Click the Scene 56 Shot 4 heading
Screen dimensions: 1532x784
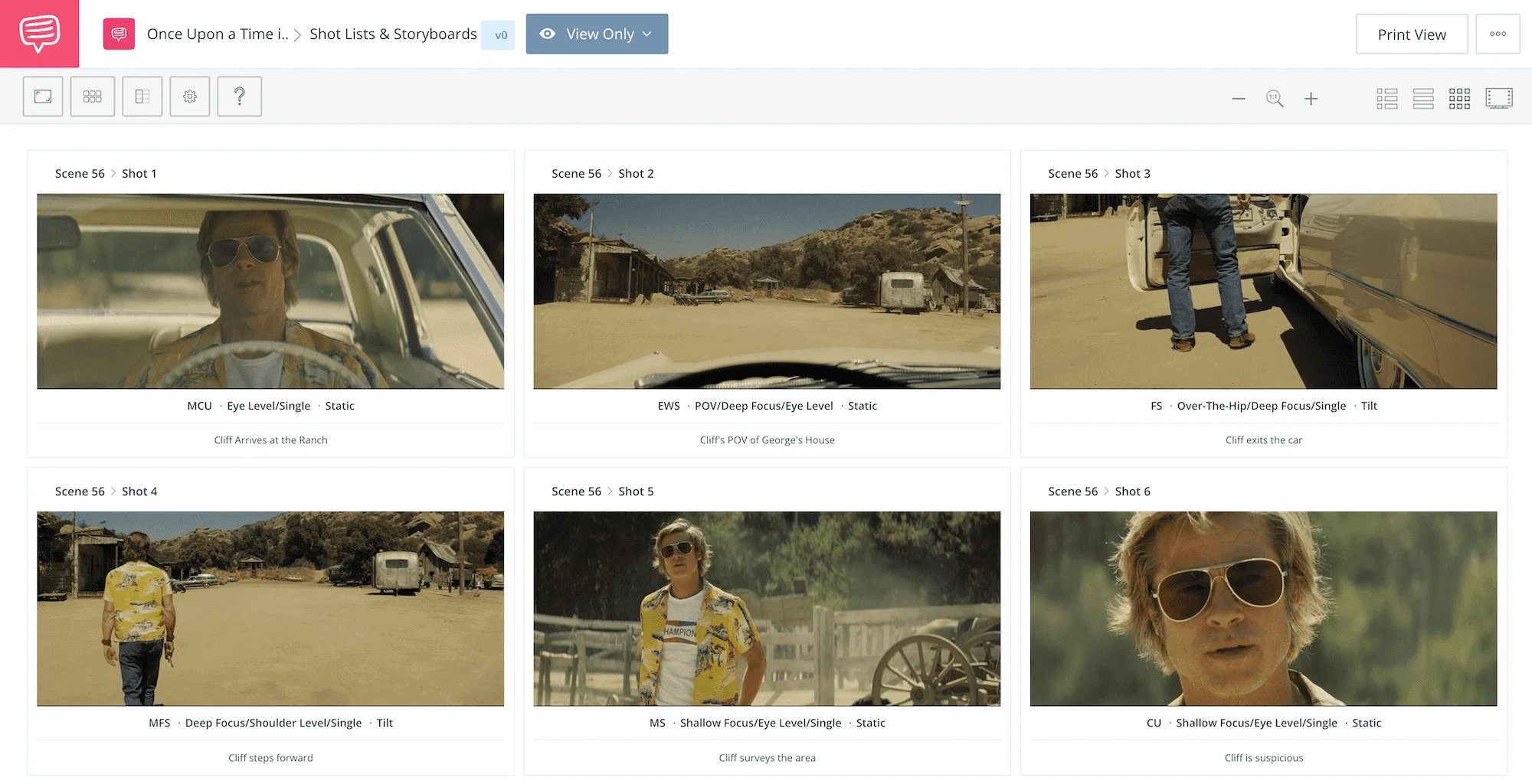coord(106,492)
